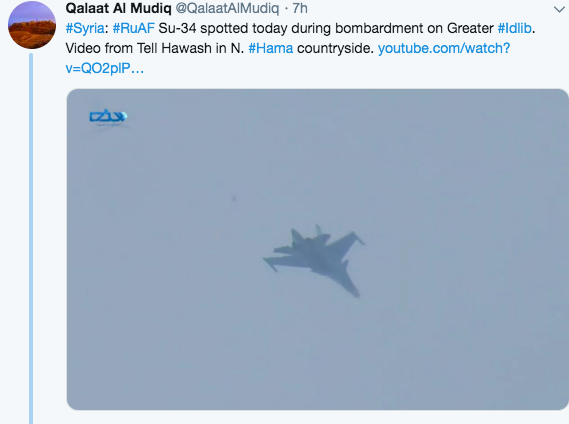The image size is (569, 424).
Task: Expand the tweet options chevron
Action: tap(560, 9)
